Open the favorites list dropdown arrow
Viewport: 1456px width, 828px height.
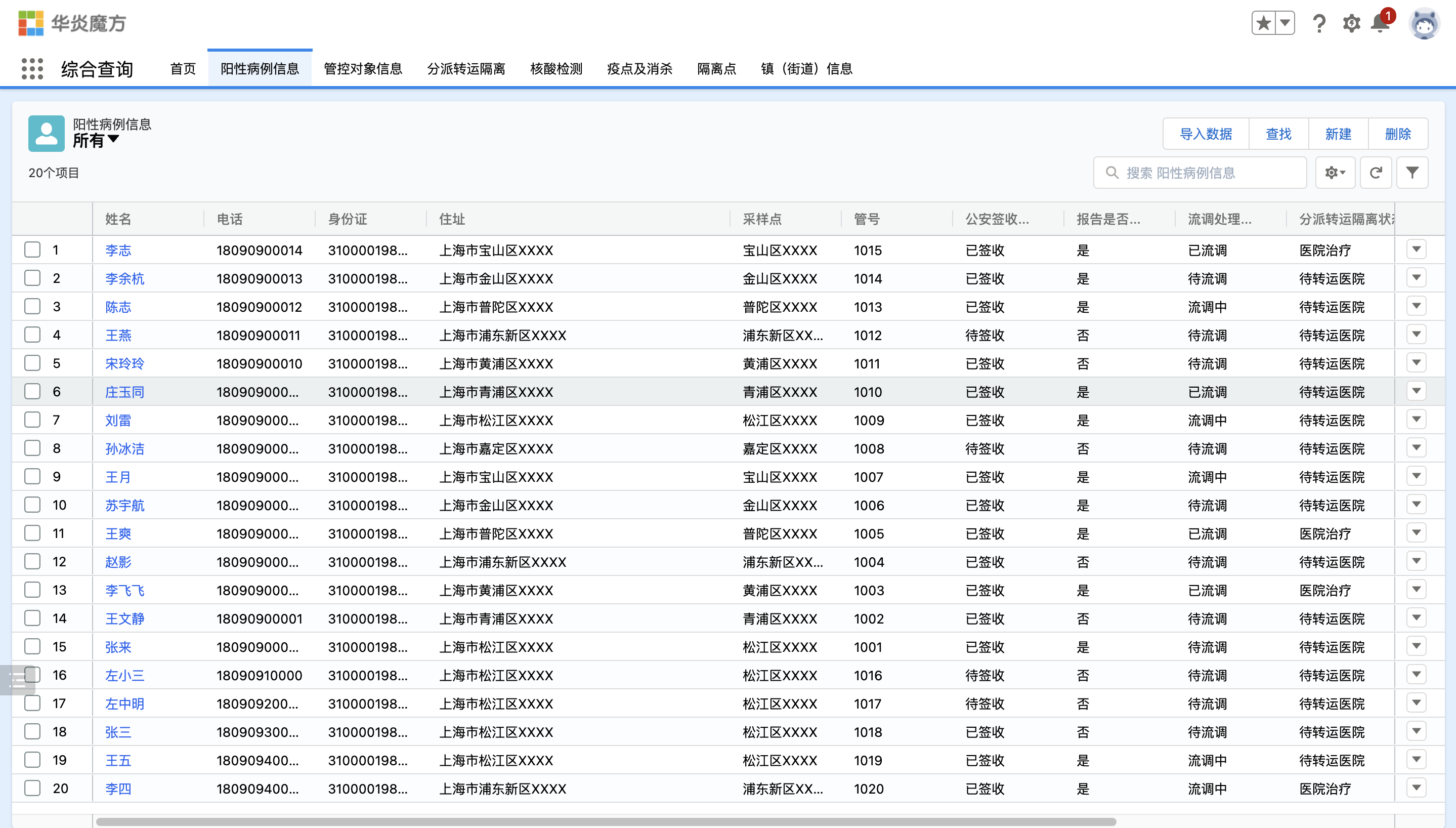click(1285, 23)
